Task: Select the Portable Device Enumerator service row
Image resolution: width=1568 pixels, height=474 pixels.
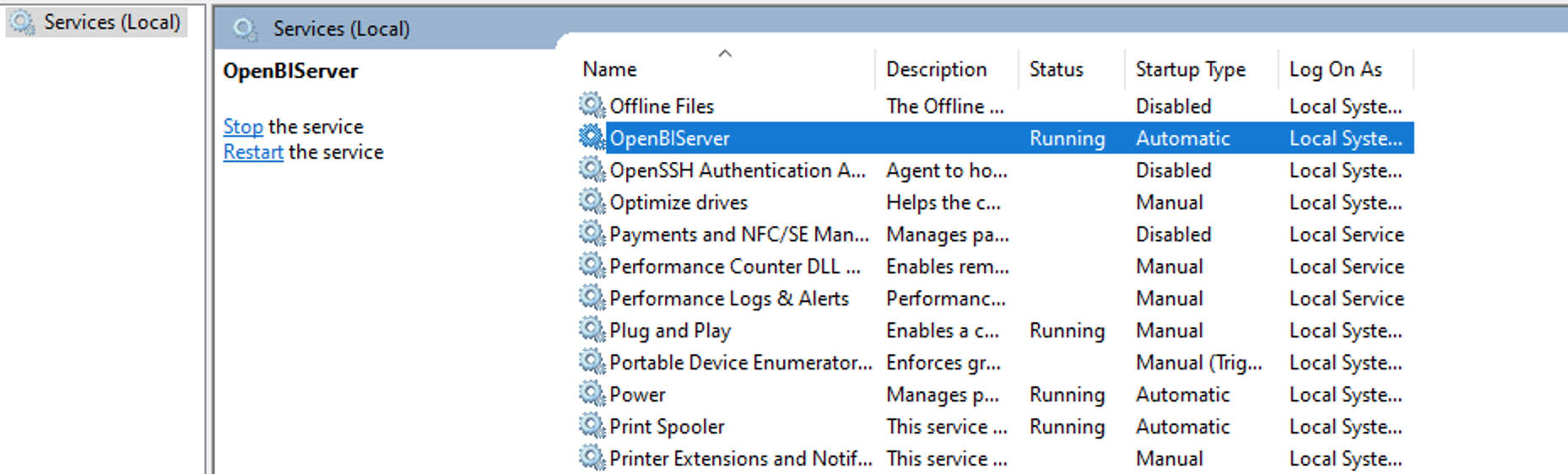Action: 996,363
